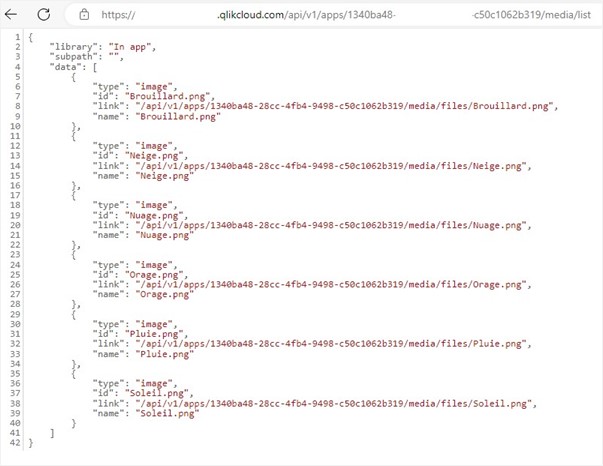Select the "In app" value
The width and height of the screenshot is (603, 466).
pos(130,47)
